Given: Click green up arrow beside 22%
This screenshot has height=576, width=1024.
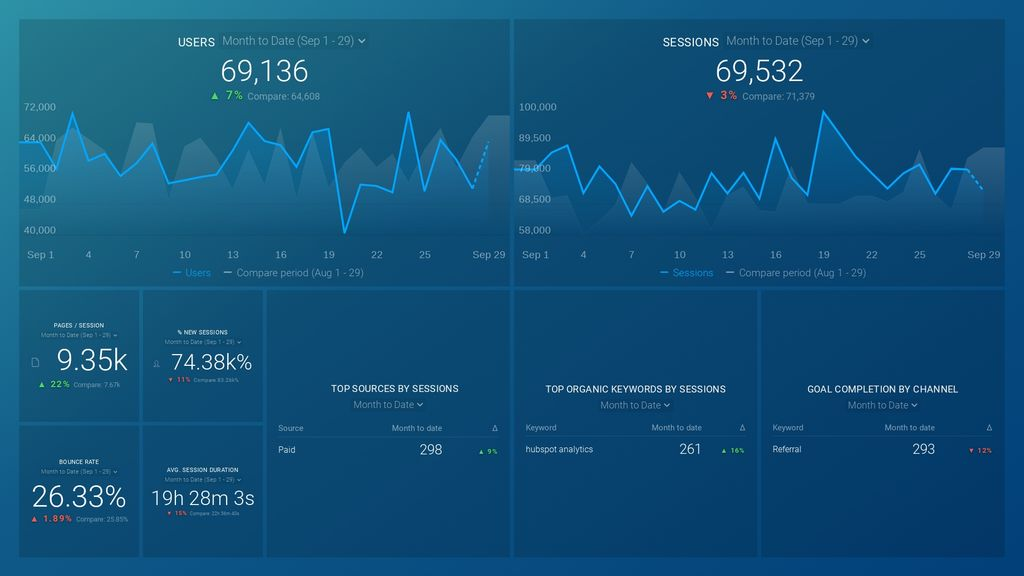Looking at the screenshot, I should [x=42, y=385].
